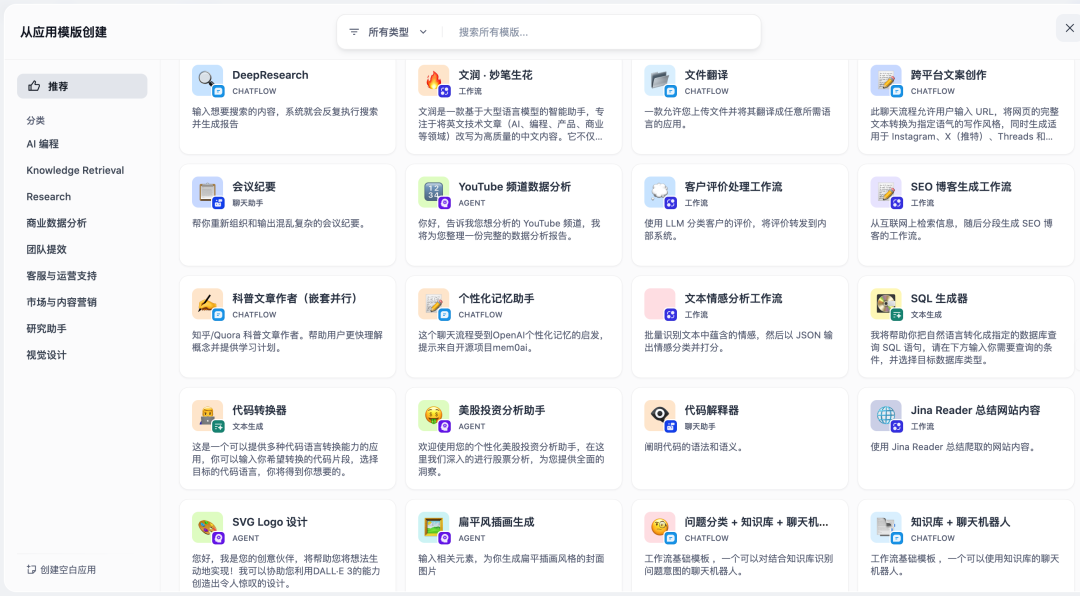Click the 代码解释器 eye icon

(x=659, y=415)
